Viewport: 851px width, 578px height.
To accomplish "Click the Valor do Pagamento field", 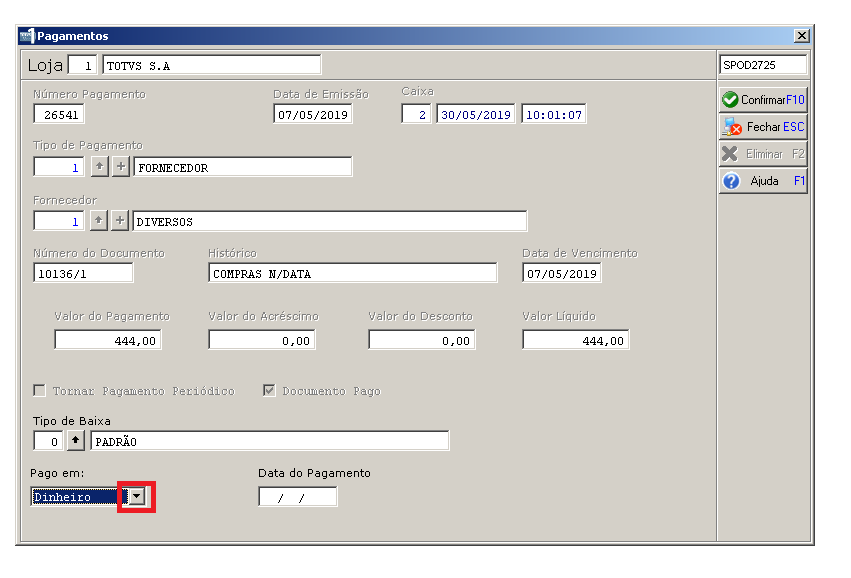I will click(108, 340).
